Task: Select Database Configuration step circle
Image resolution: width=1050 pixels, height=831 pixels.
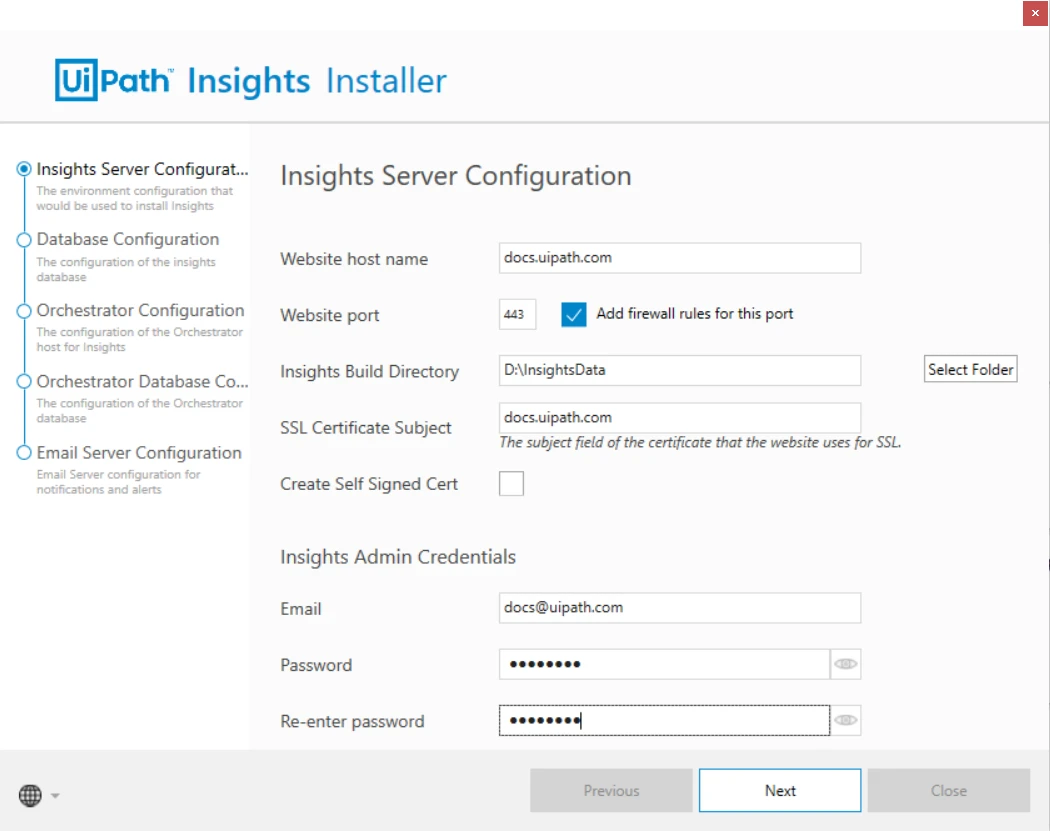Action: click(x=24, y=240)
